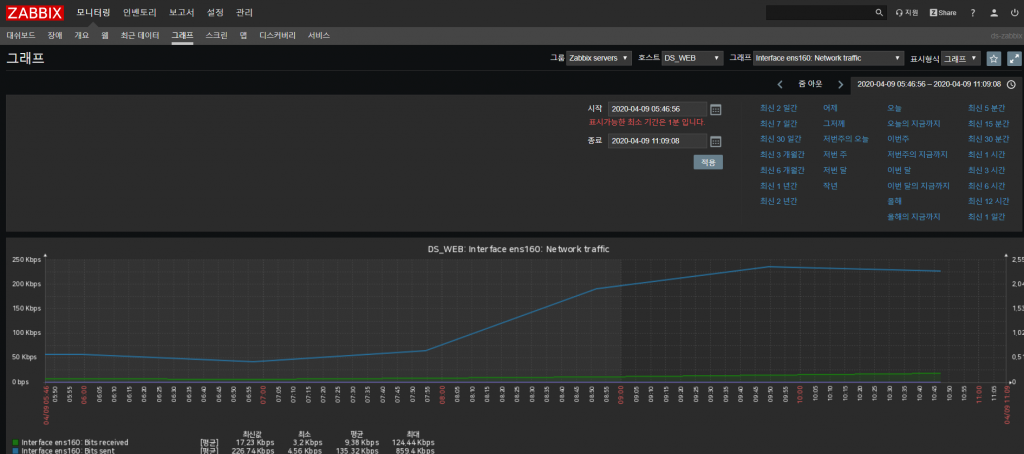This screenshot has height=454, width=1024.
Task: Click the 줌 아웃 zoom out button
Action: (x=810, y=84)
